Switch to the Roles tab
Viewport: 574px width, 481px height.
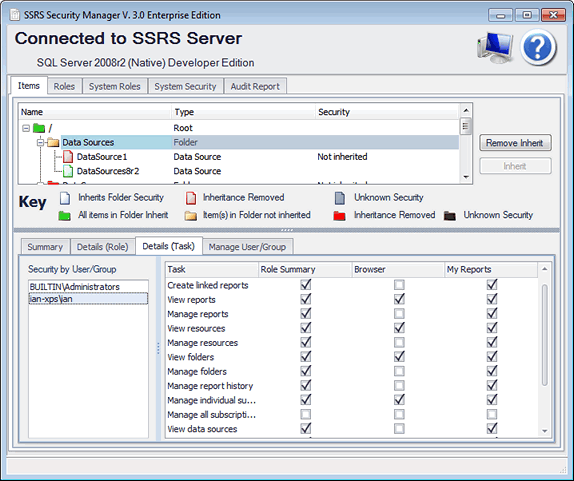click(64, 86)
